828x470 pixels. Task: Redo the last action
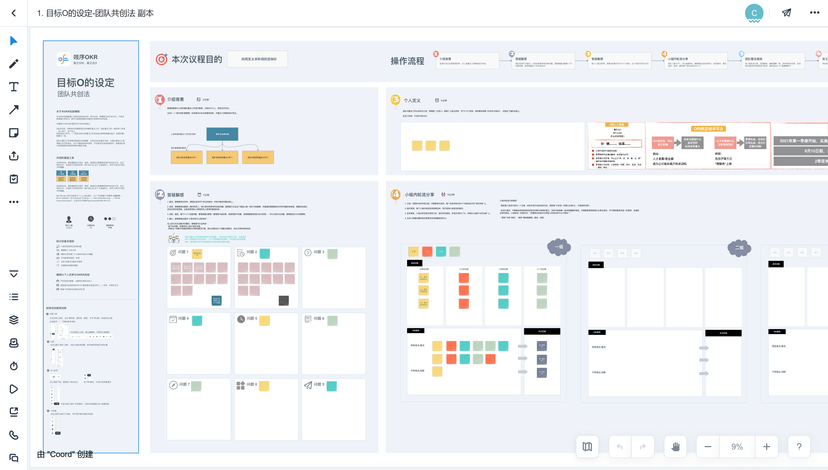643,447
